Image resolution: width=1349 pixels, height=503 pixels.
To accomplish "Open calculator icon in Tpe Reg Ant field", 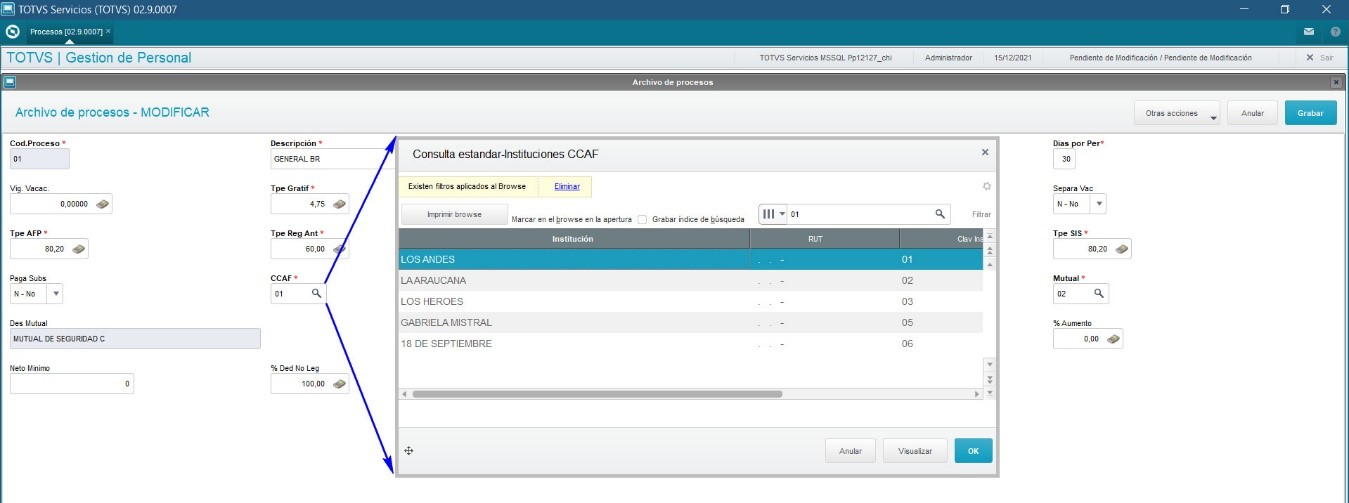I will [x=339, y=248].
